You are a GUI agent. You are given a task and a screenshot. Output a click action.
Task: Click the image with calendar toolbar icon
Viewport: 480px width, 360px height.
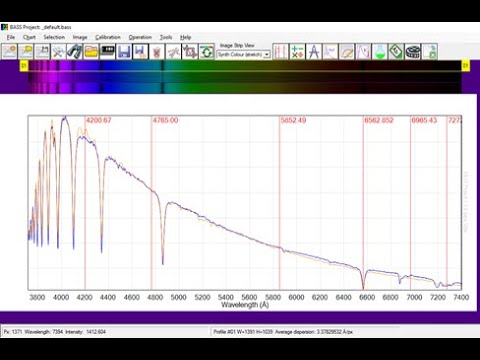(x=42, y=52)
